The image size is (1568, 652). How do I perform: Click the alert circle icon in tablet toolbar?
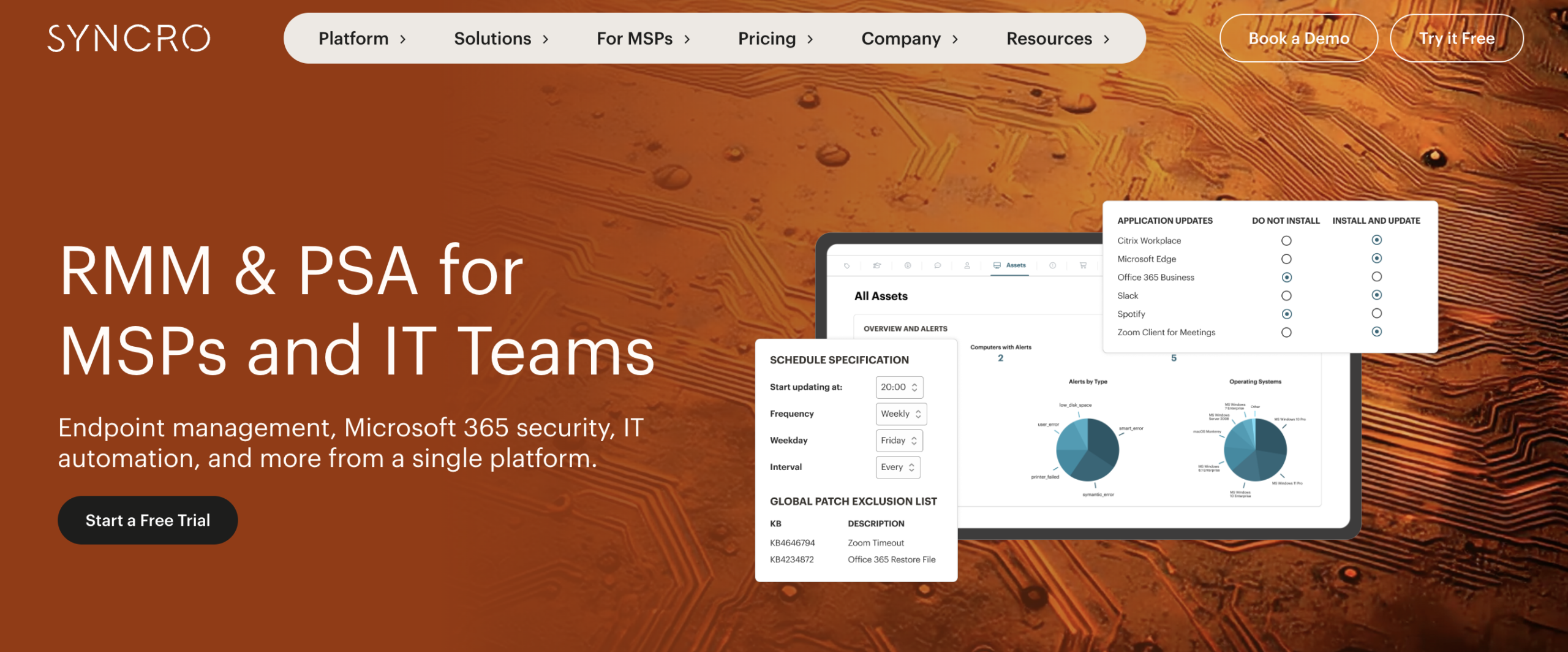[x=1052, y=265]
